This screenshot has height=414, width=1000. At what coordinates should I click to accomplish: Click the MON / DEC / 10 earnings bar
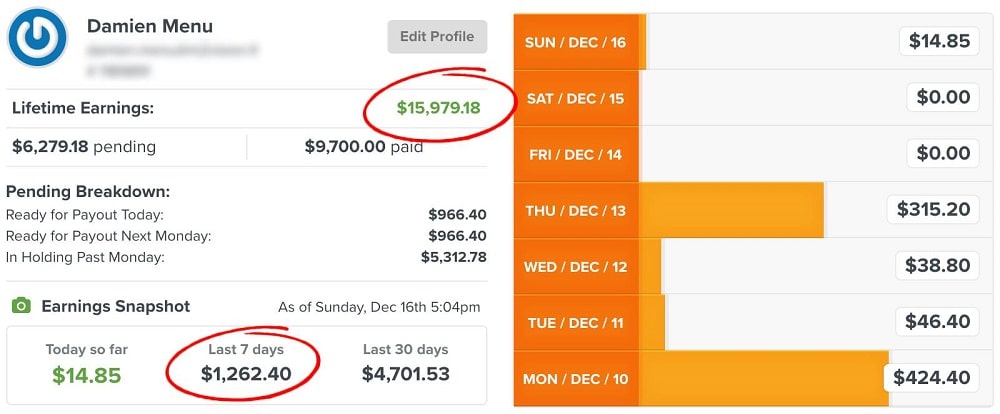(x=763, y=378)
